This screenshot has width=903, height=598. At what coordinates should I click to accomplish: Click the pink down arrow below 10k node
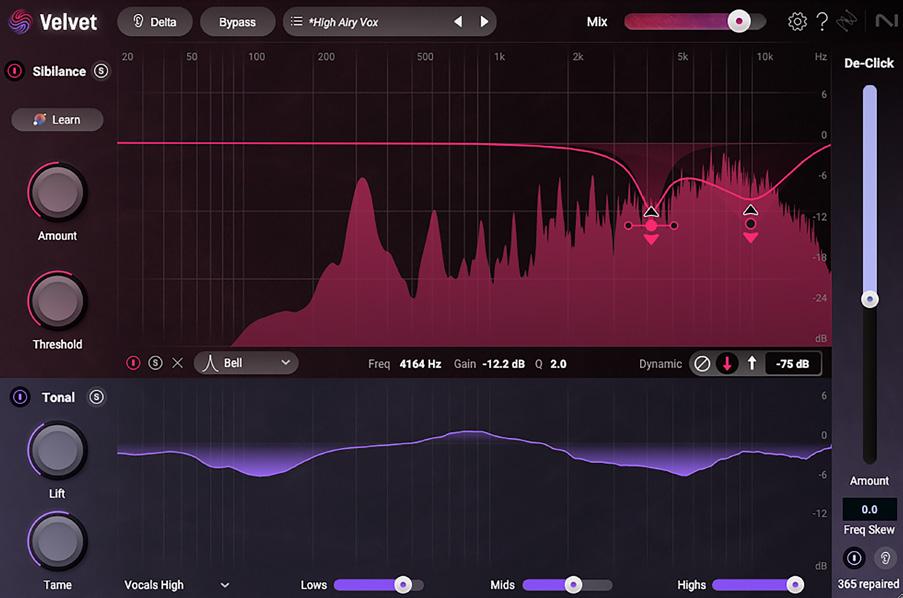[750, 237]
